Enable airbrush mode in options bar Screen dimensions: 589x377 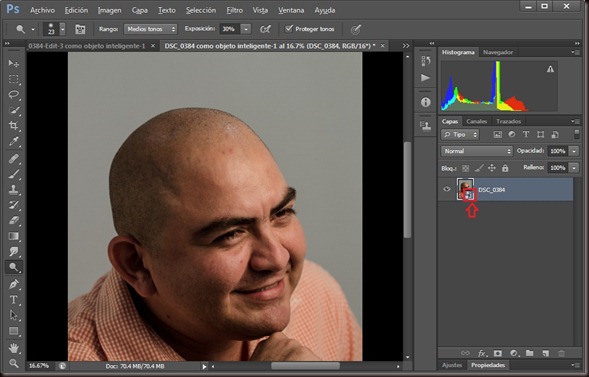[x=266, y=29]
